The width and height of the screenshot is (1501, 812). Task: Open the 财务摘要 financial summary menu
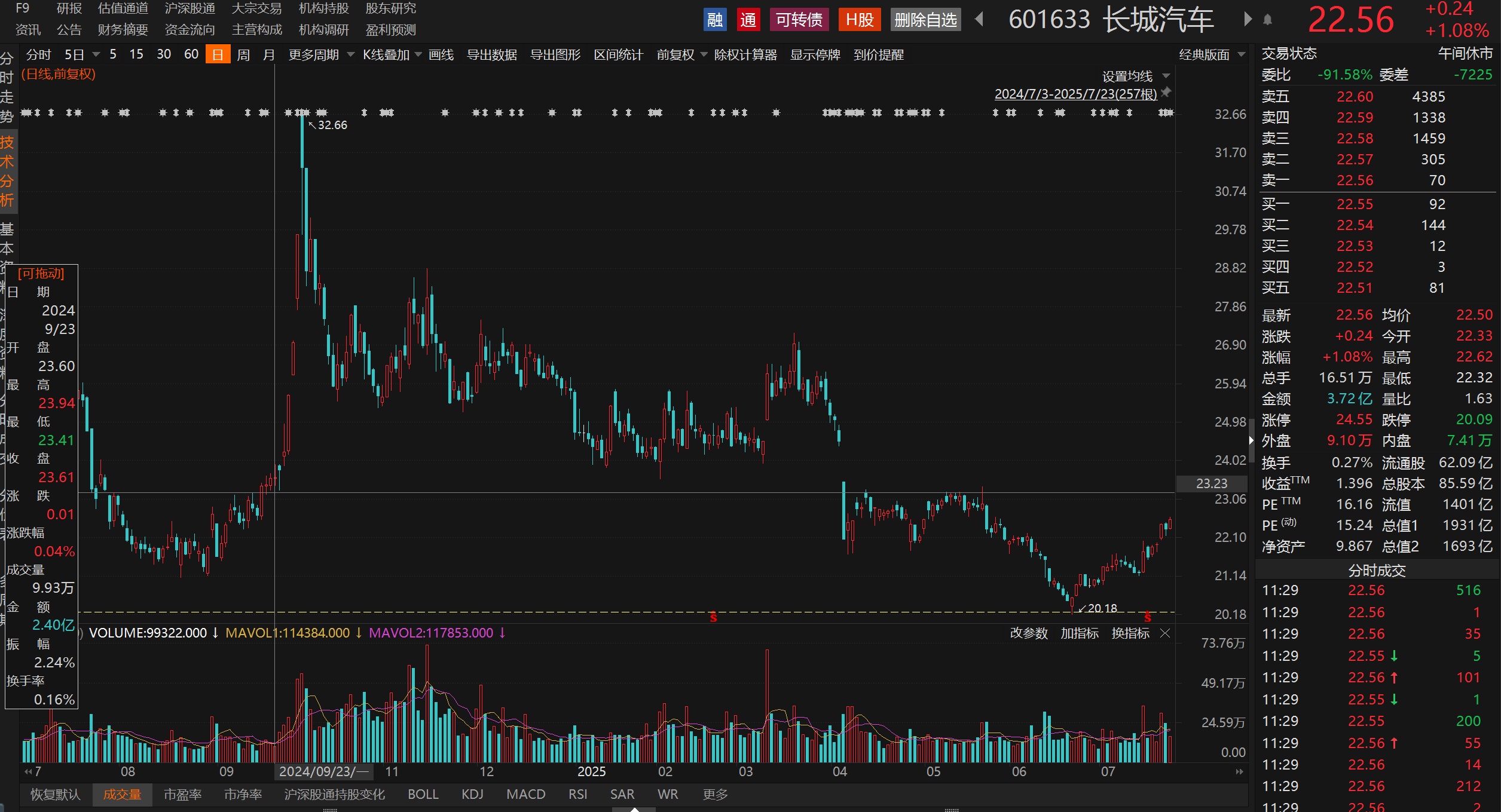pyautogui.click(x=123, y=30)
